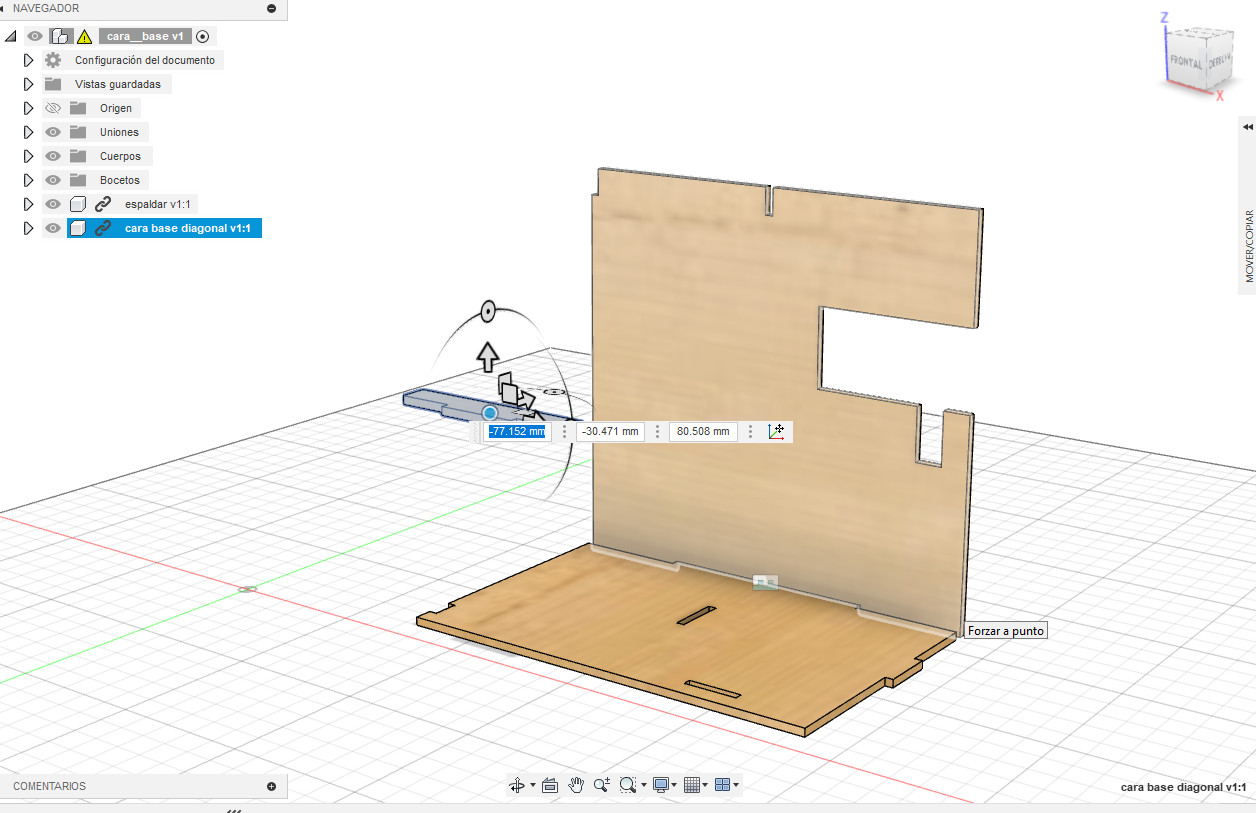Click the 80.508 mm distance field
The width and height of the screenshot is (1256, 813).
coord(703,431)
